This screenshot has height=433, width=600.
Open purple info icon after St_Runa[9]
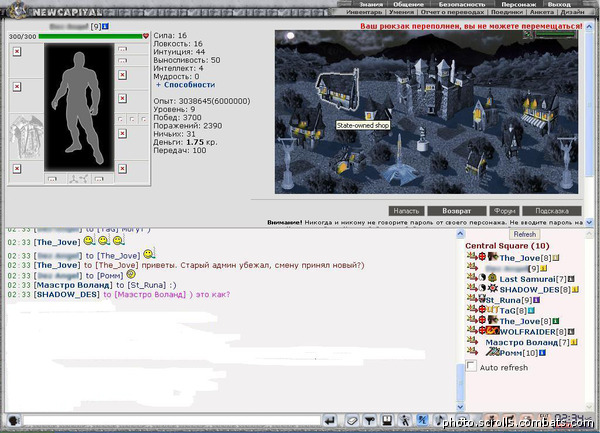536,300
